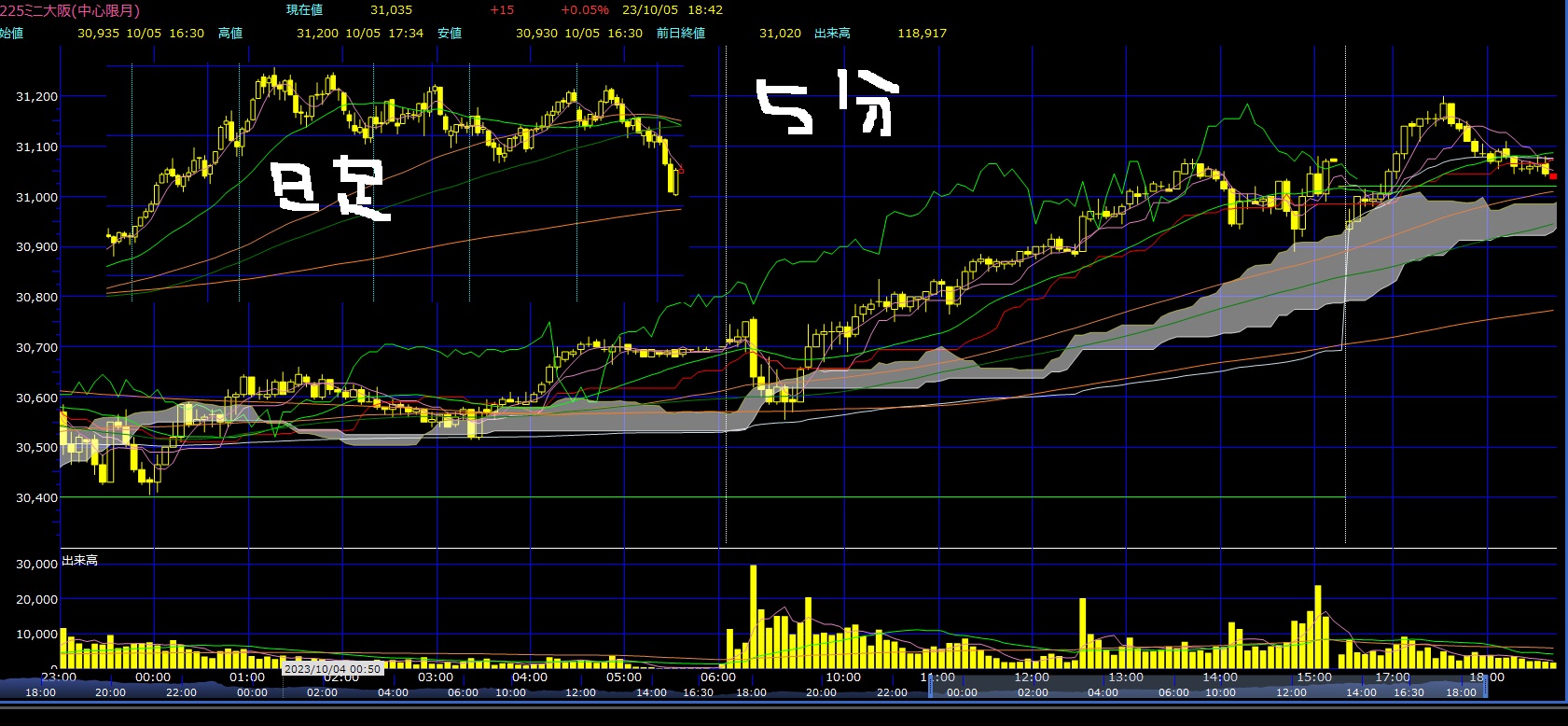Click the 225ミニ大阪(中心限月) chart title

point(70,10)
